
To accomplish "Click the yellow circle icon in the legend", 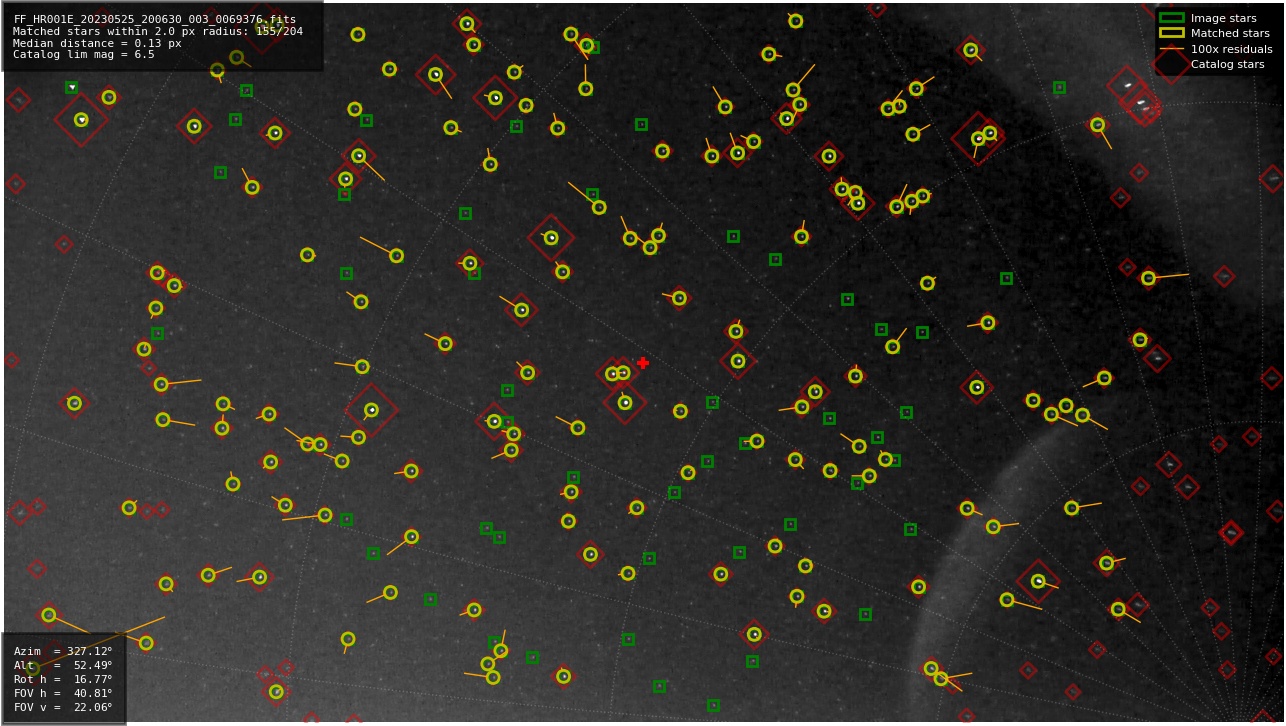I will coord(1171,33).
